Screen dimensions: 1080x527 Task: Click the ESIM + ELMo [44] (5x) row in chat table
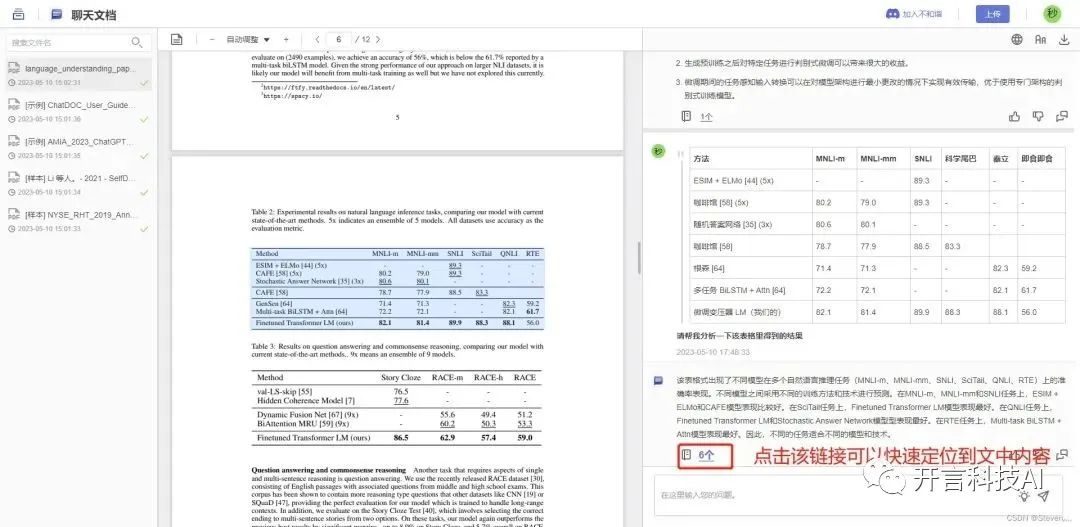[878, 180]
